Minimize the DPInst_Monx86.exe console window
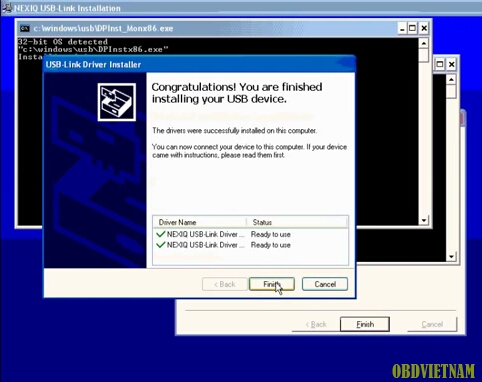Viewport: 482px width, 382px height. pos(402,28)
